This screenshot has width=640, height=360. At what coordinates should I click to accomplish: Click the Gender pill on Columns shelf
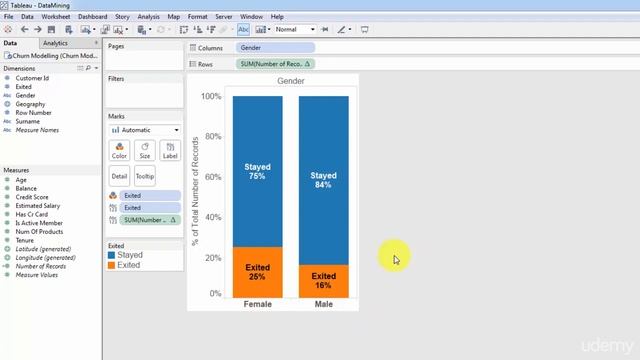[275, 48]
